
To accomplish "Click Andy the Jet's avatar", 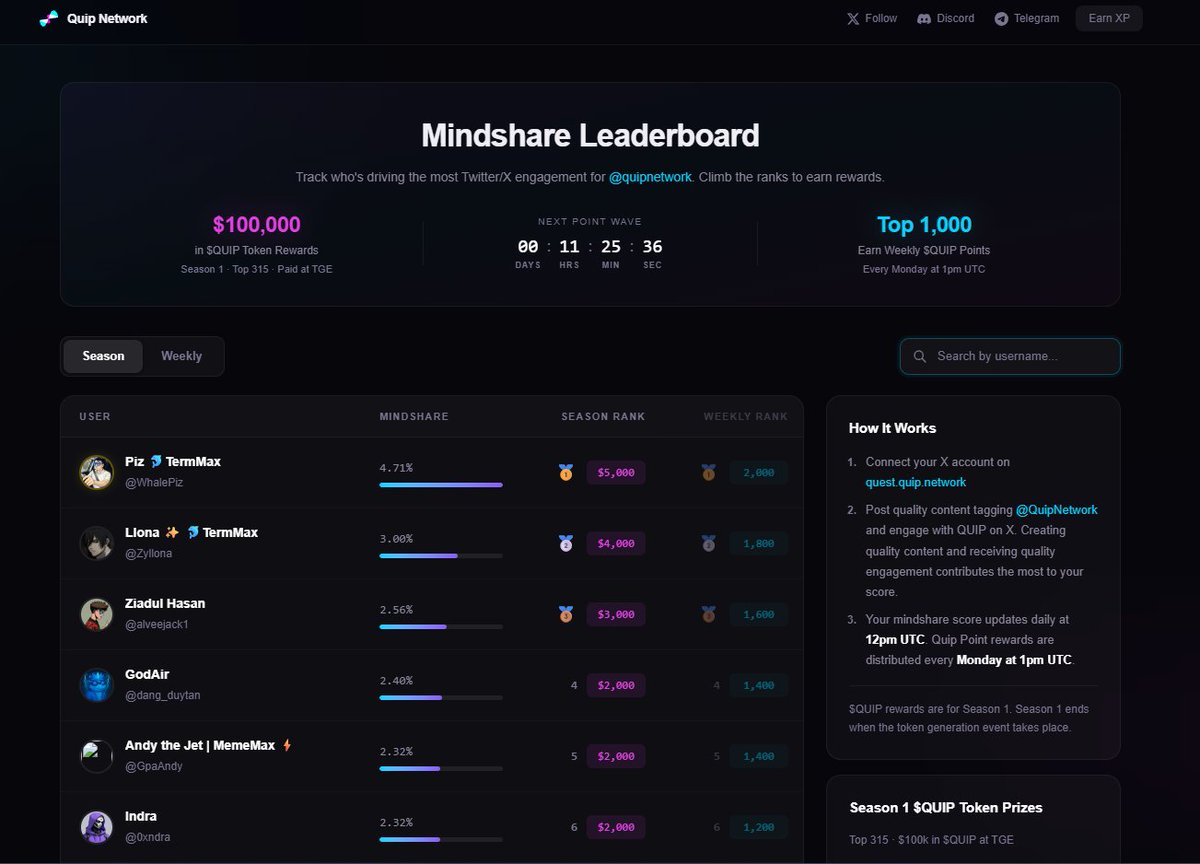I will pos(97,756).
